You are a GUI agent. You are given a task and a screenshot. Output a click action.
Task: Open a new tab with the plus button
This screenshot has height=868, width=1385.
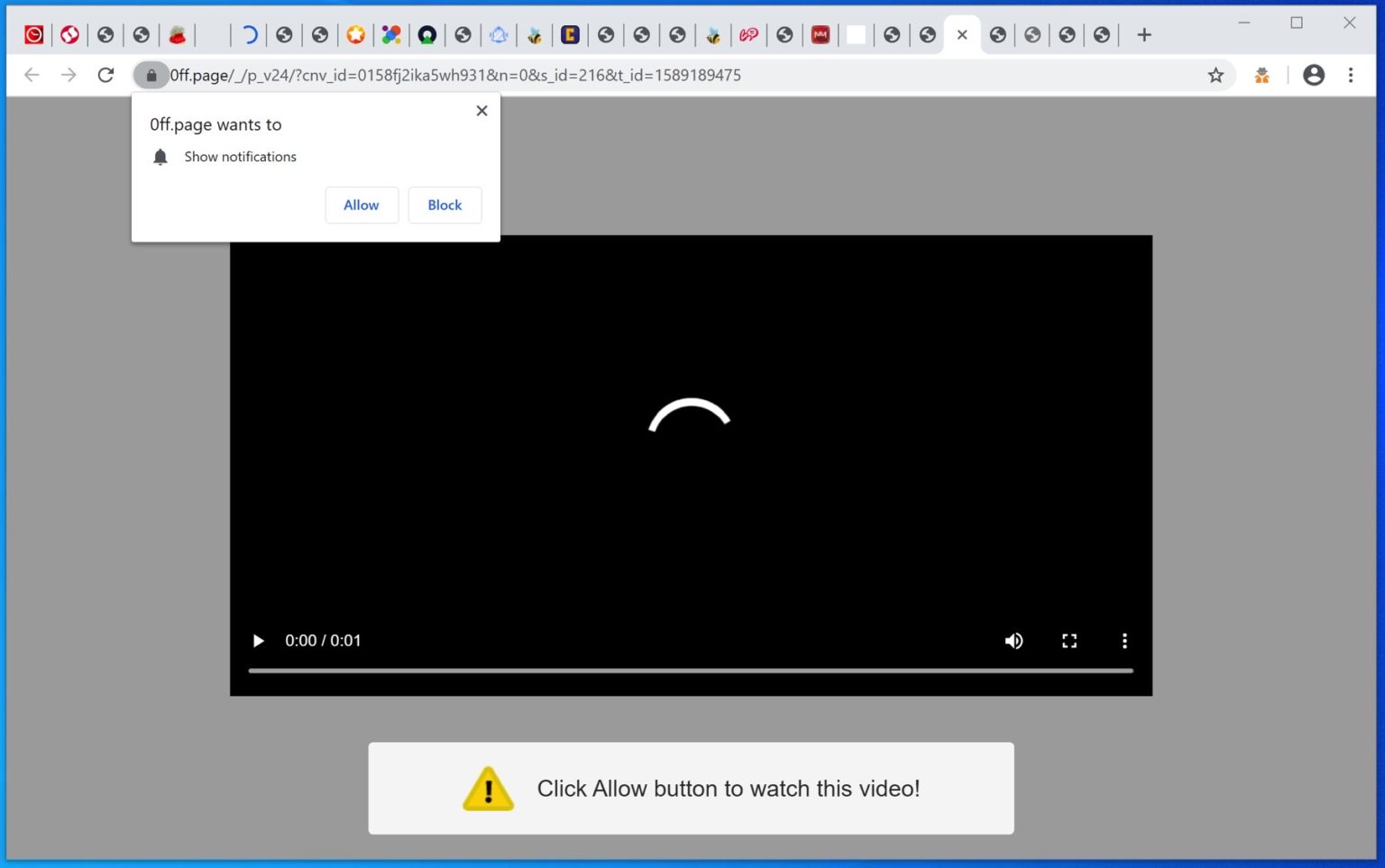(1143, 34)
